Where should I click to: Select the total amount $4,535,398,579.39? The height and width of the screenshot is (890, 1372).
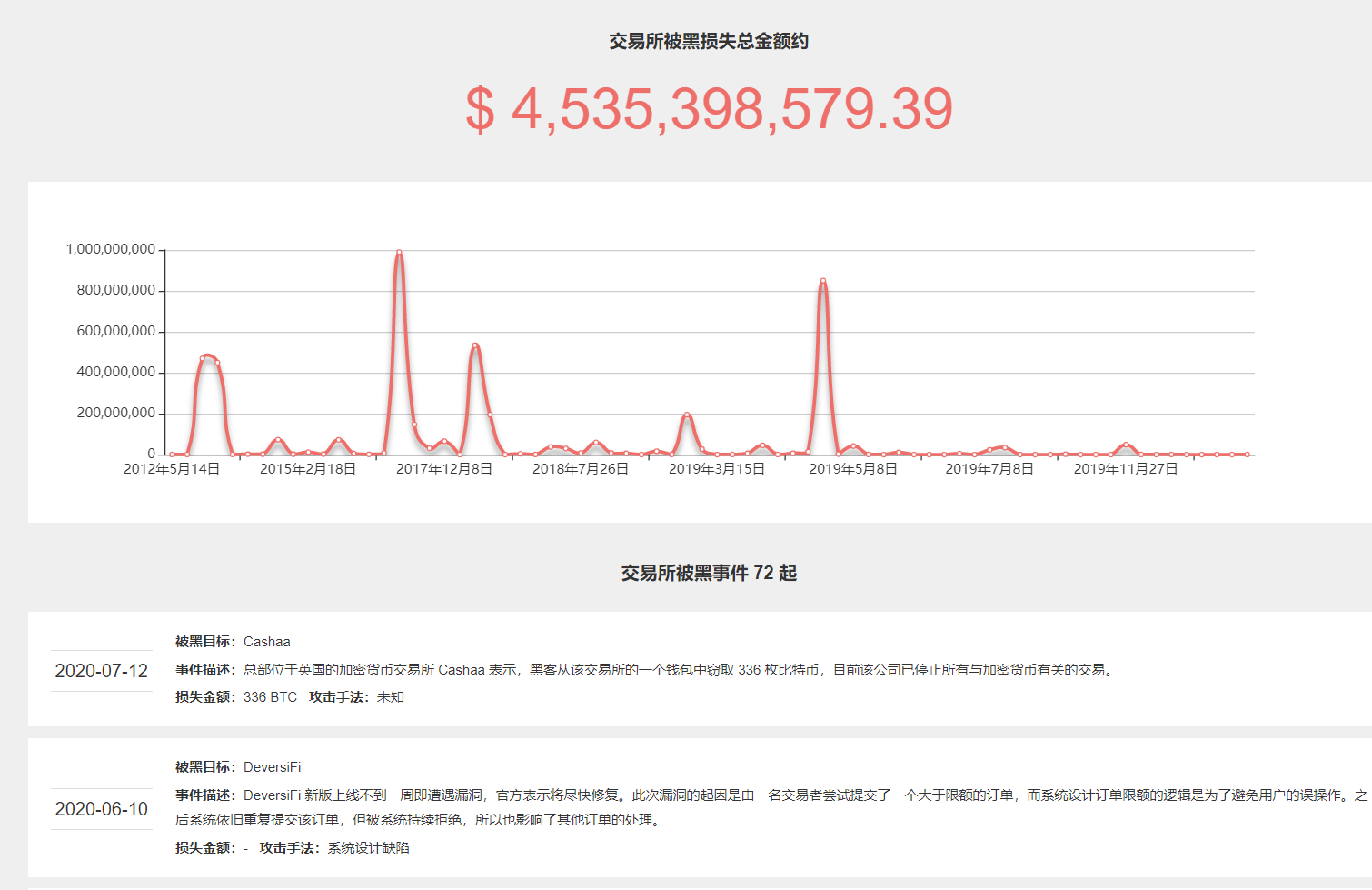(x=710, y=109)
